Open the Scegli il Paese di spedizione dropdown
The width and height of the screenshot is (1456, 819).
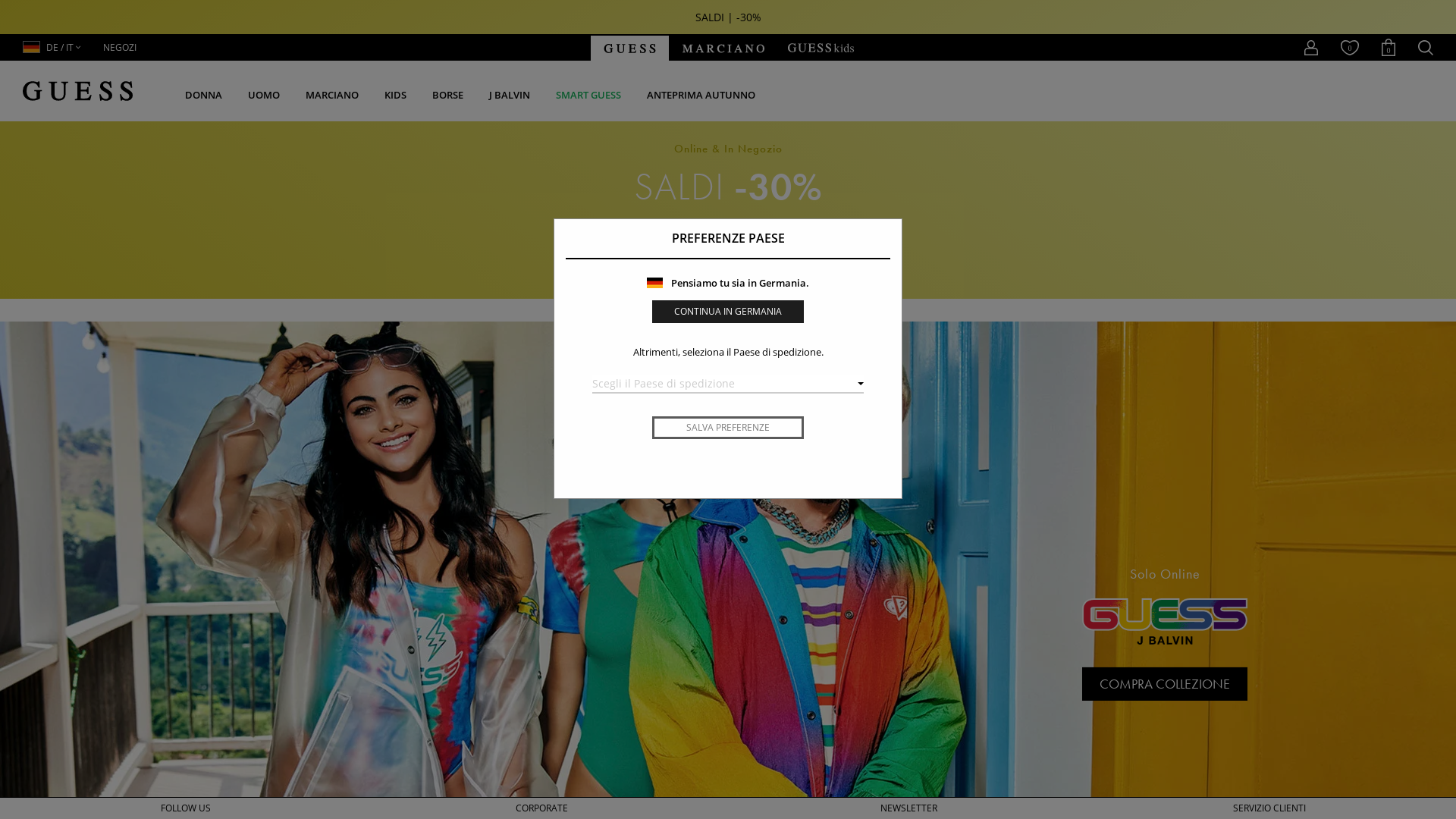click(x=727, y=384)
